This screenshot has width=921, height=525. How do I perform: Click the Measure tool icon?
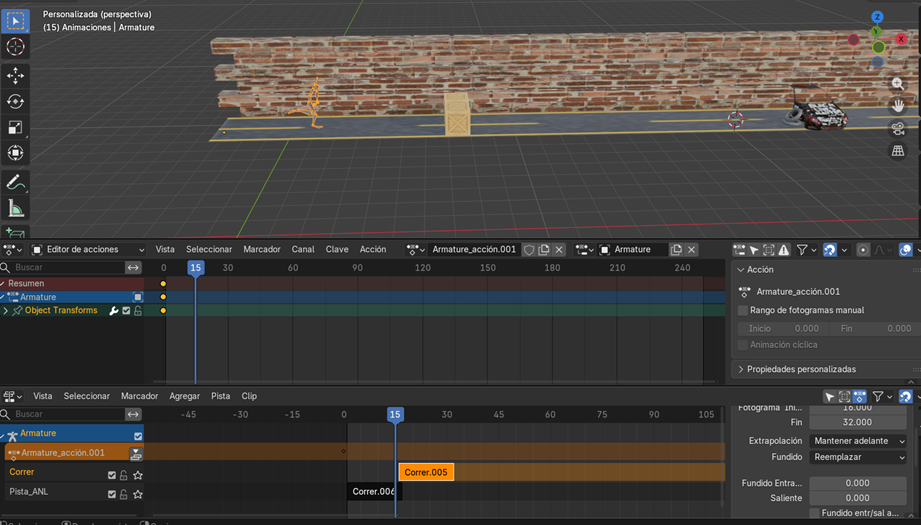[x=15, y=208]
